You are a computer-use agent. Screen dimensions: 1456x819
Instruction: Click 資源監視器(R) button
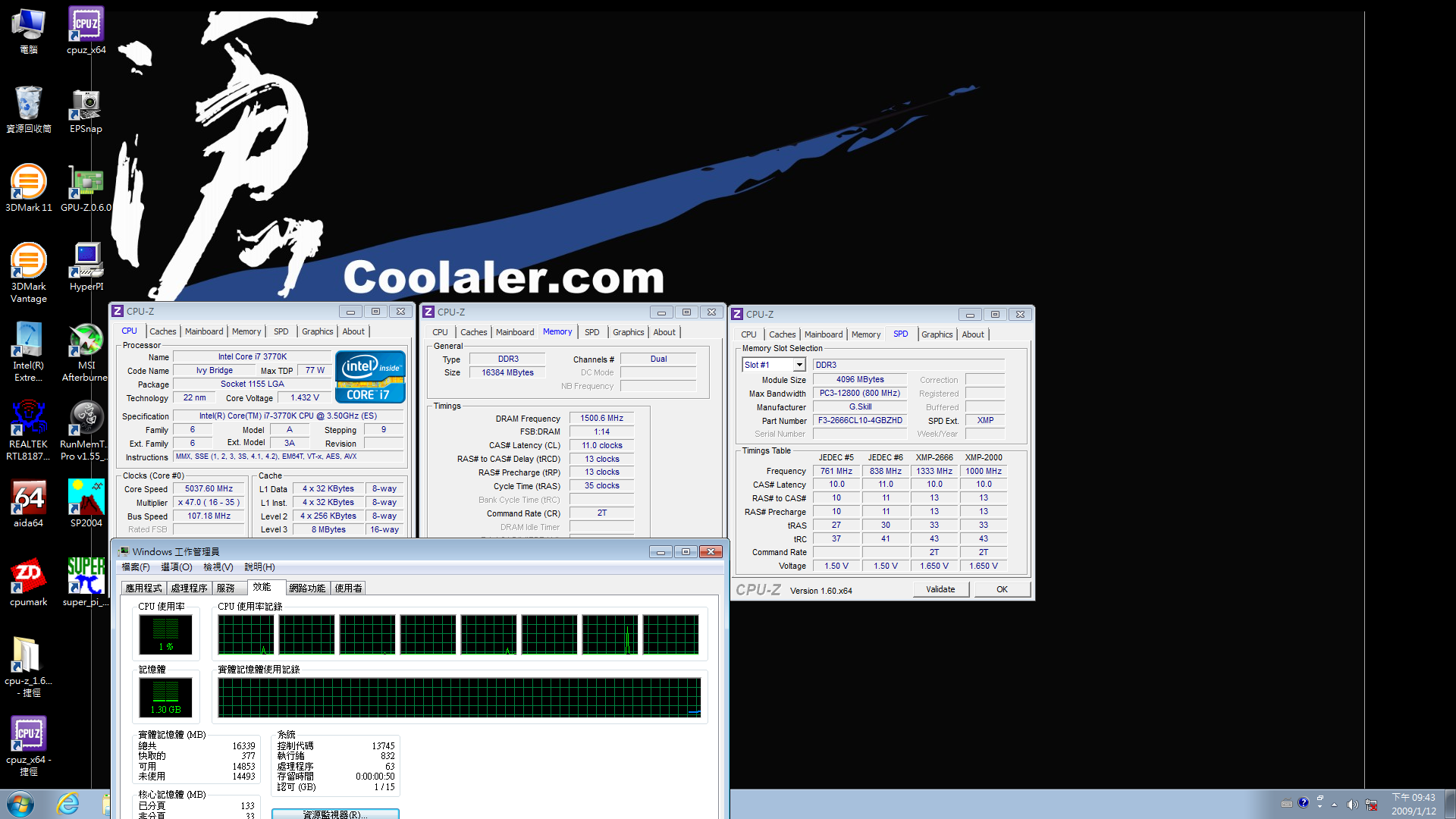(x=335, y=814)
